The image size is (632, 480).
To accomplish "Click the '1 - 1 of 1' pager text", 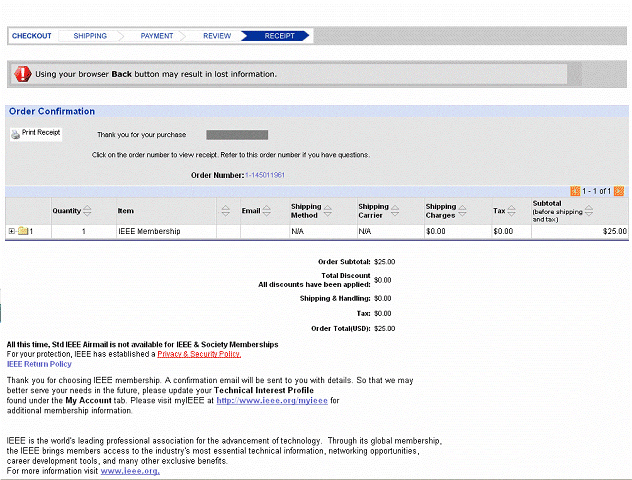I will point(597,191).
